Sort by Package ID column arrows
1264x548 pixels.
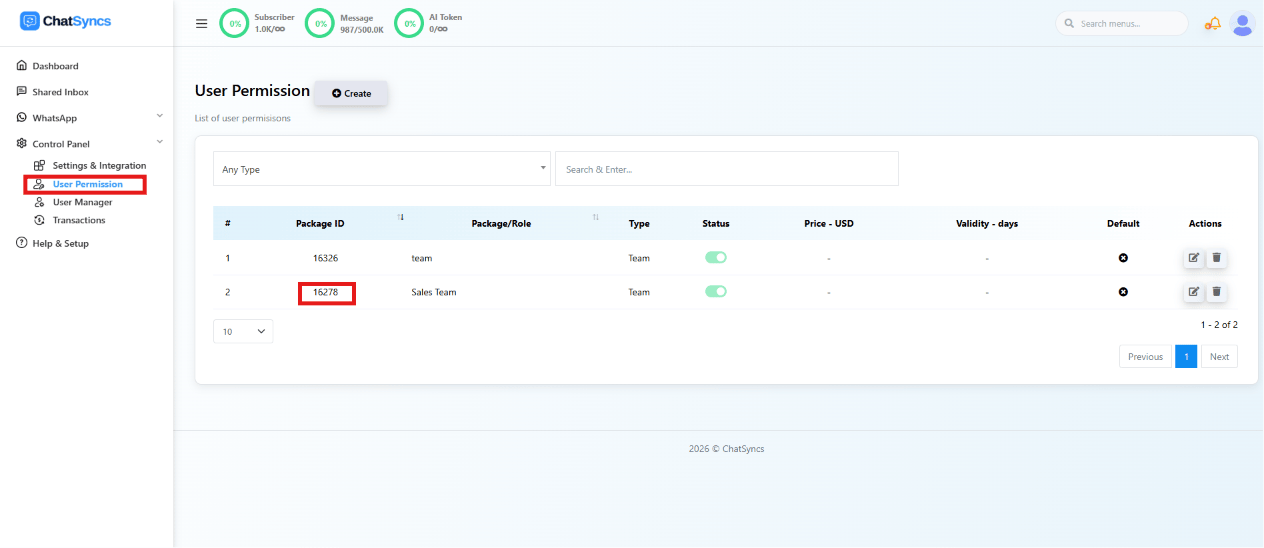click(401, 217)
